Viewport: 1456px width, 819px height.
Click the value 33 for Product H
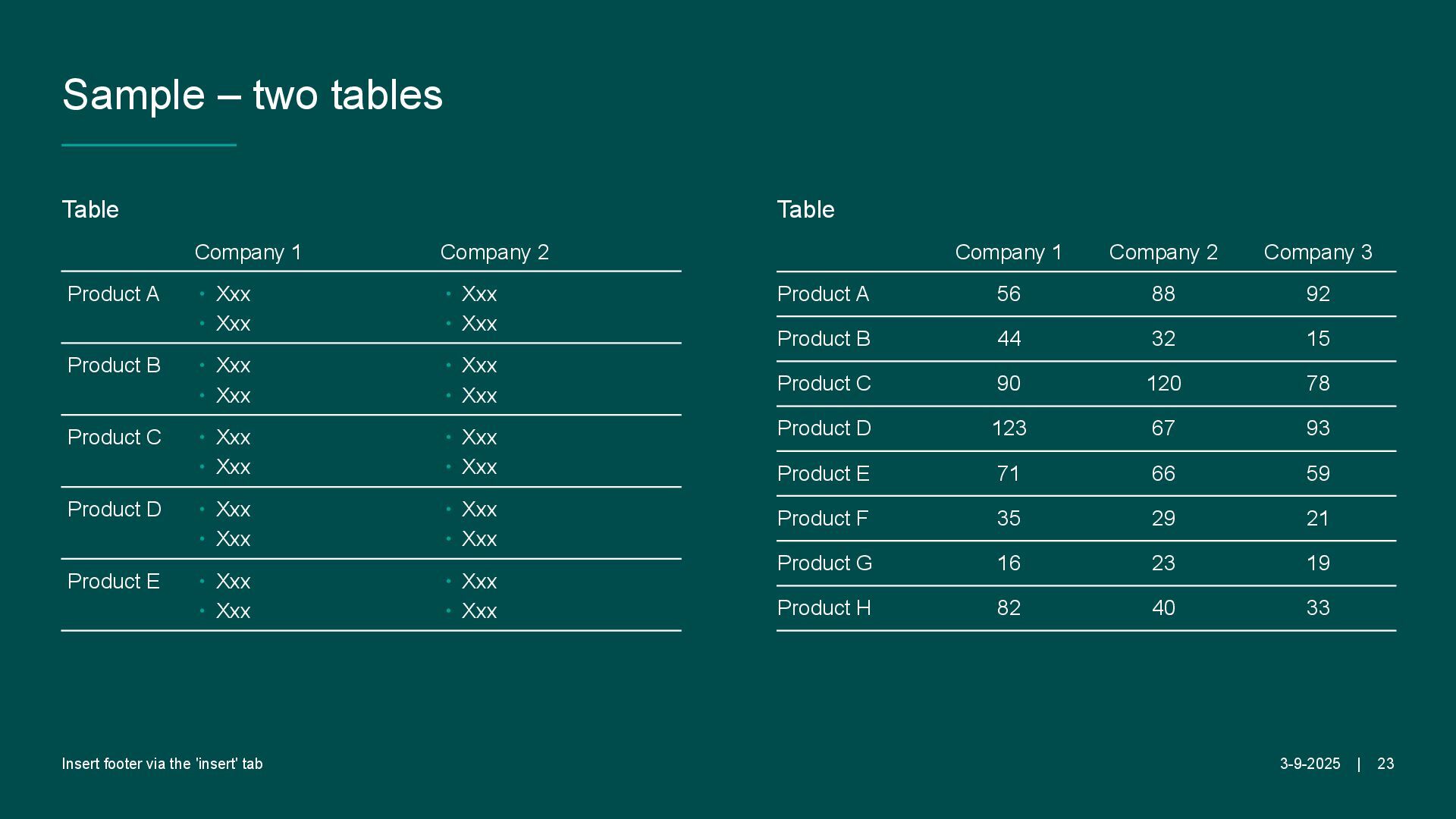coord(1317,608)
